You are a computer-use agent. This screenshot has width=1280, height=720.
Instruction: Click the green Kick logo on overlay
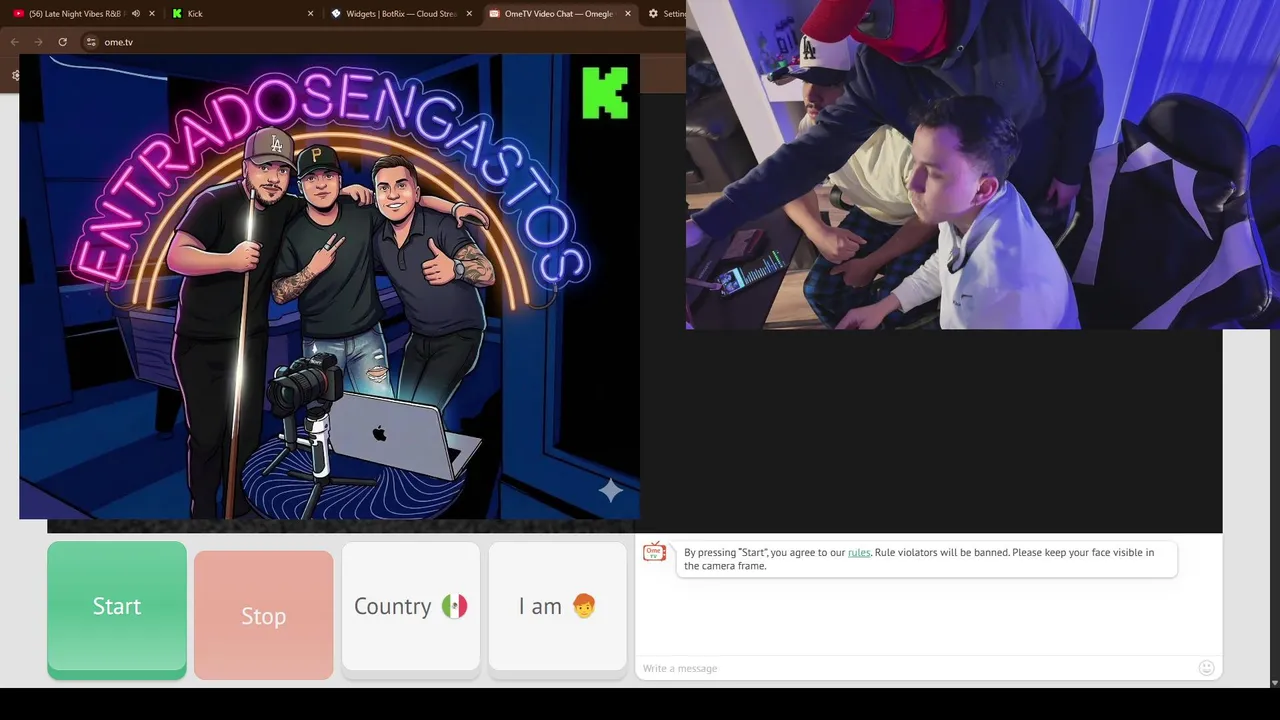pos(605,93)
